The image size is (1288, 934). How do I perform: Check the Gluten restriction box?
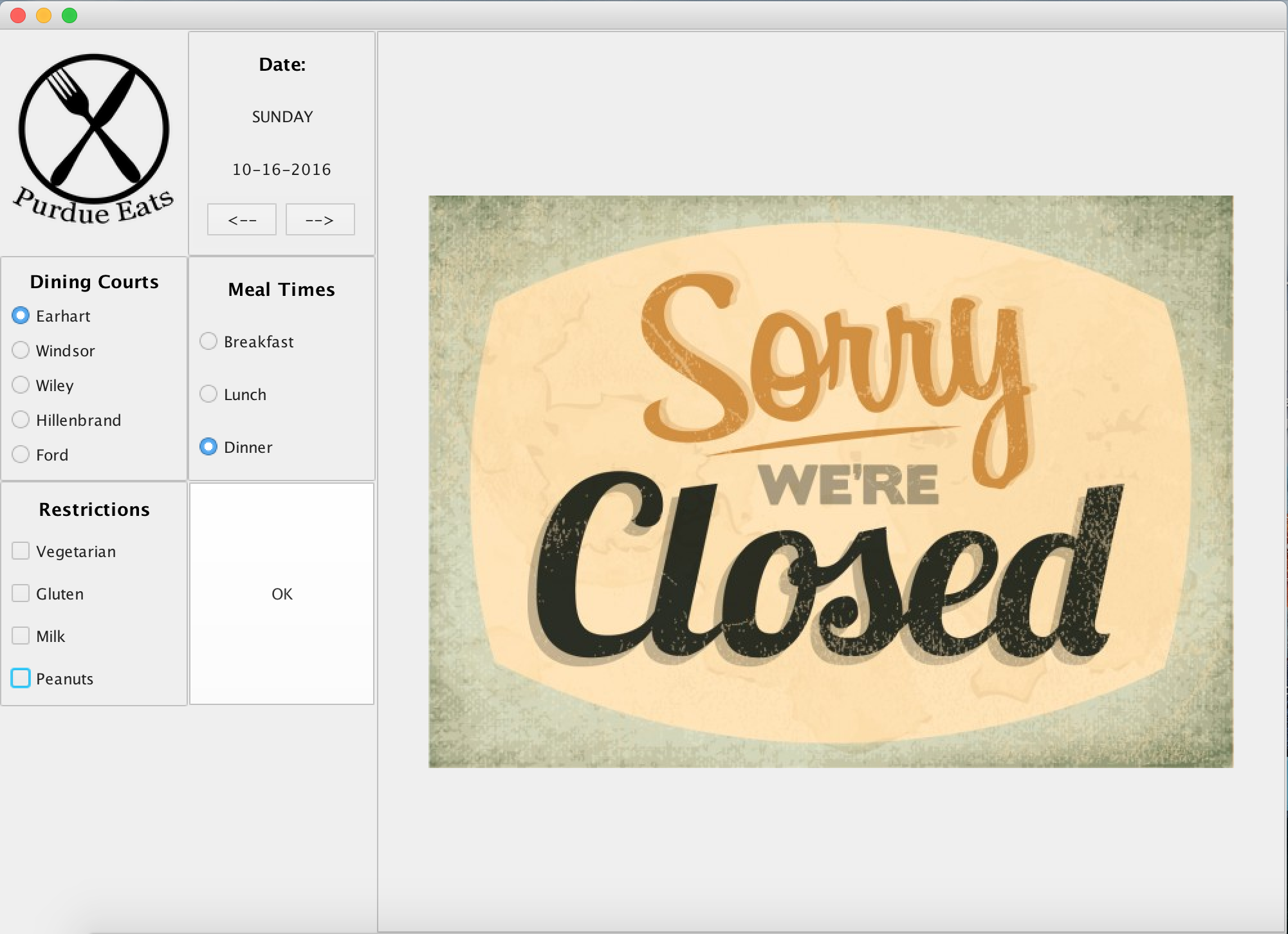point(21,594)
